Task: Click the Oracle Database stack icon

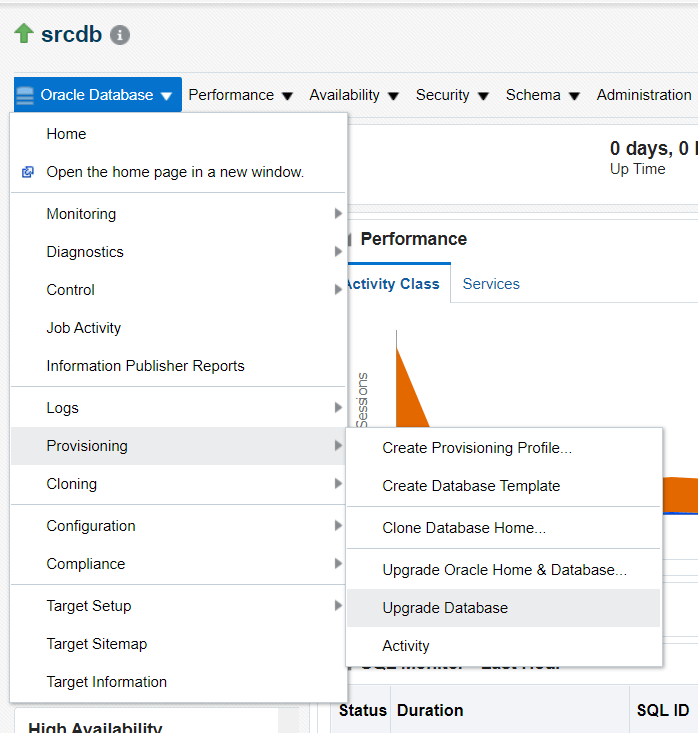Action: pos(25,96)
